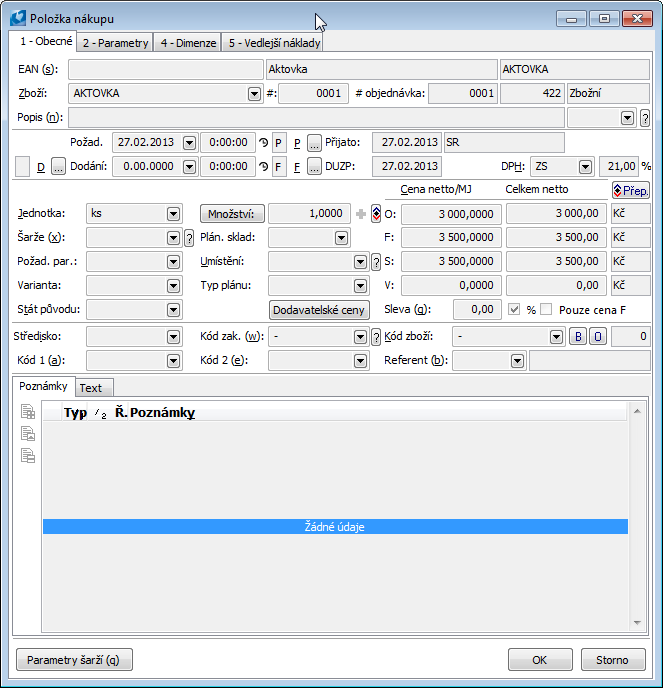
Task: Click the insert note icon beside notes table
Action: (28, 412)
